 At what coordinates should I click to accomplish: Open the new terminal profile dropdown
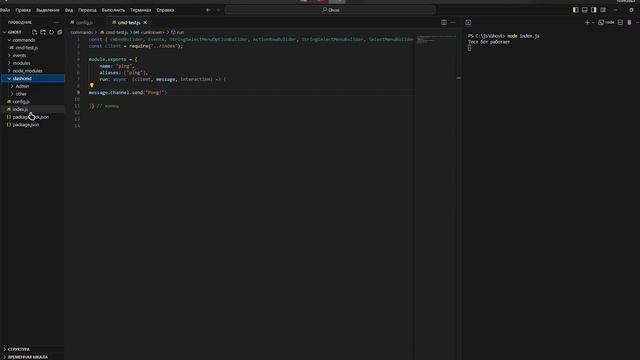coord(593,22)
